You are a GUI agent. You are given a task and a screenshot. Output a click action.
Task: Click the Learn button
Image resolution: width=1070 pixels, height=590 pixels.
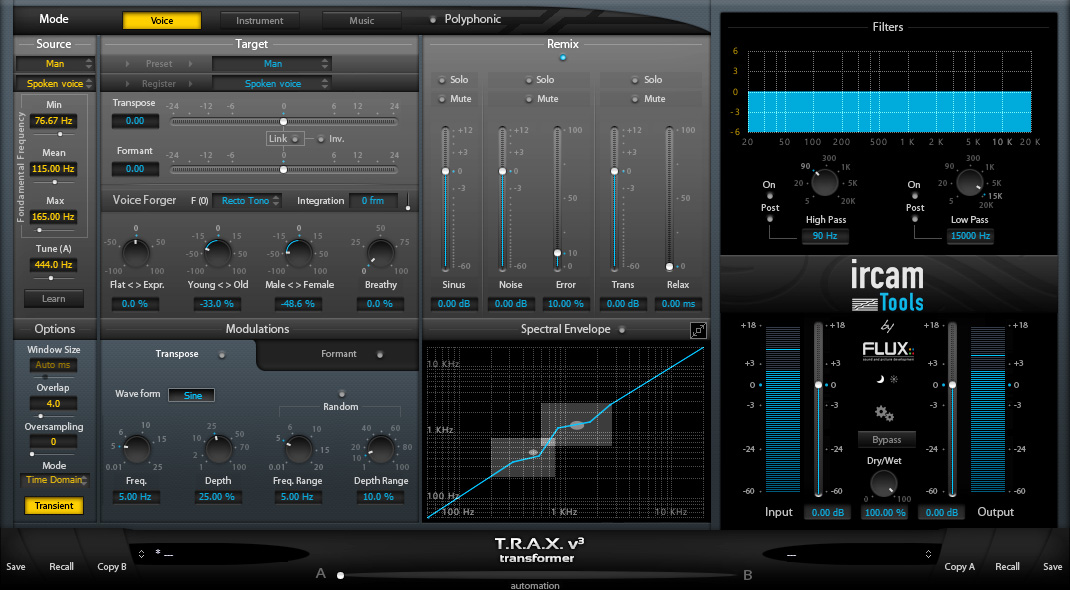(54, 298)
